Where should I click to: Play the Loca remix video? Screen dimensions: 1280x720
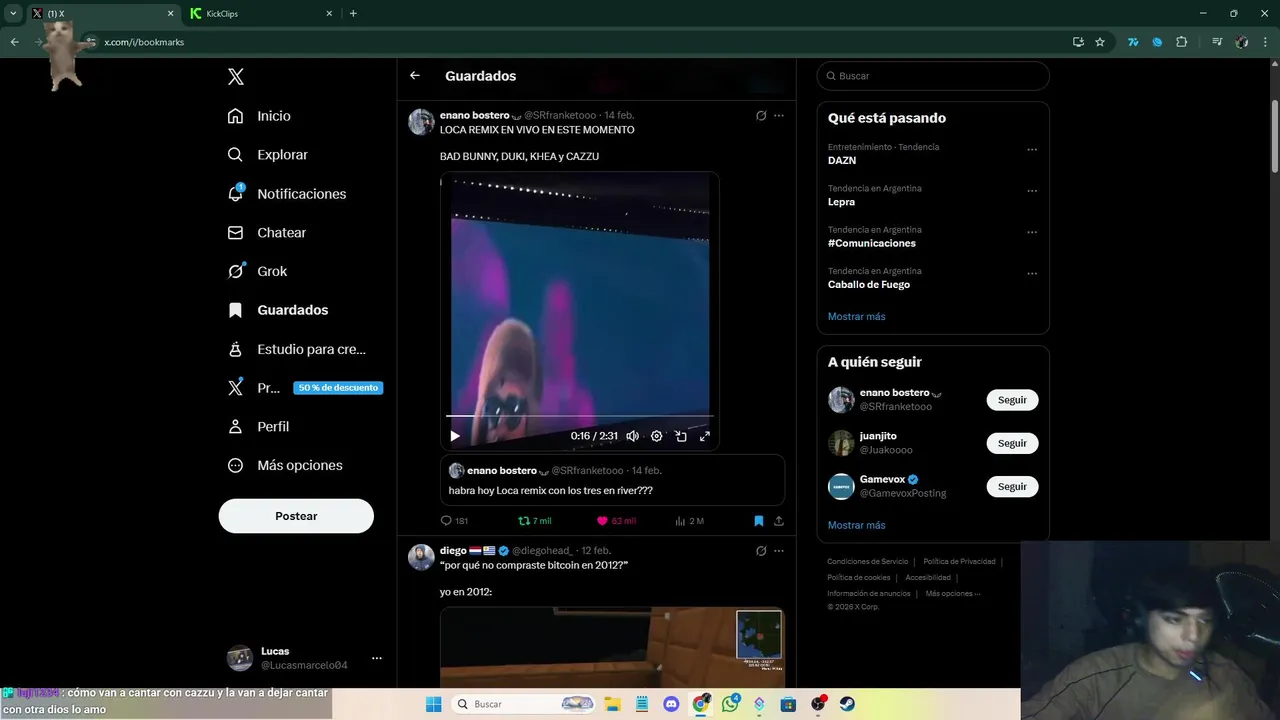tap(455, 436)
